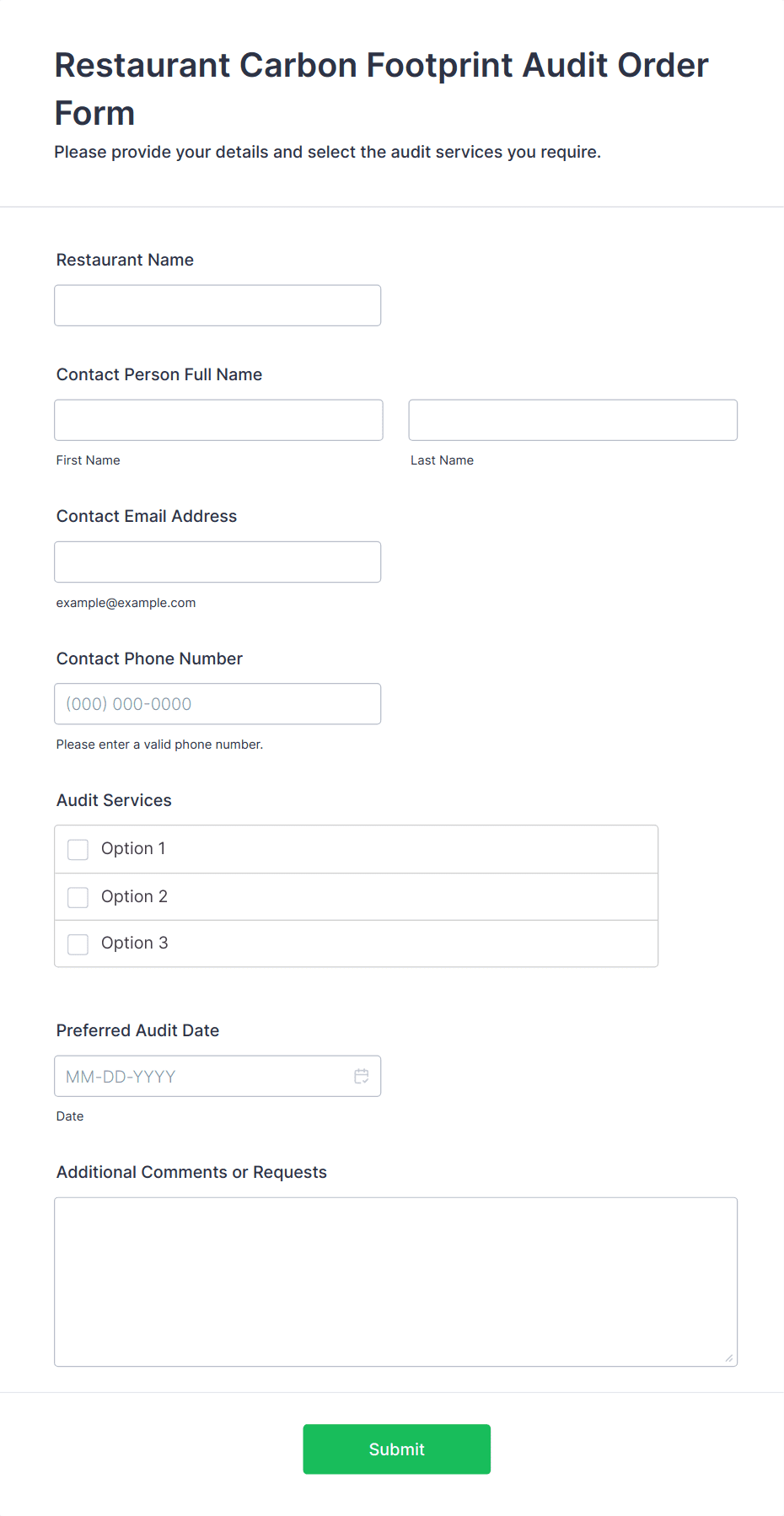The image size is (784, 1516).
Task: Click the "Restaurant Name" field label
Action: point(125,260)
